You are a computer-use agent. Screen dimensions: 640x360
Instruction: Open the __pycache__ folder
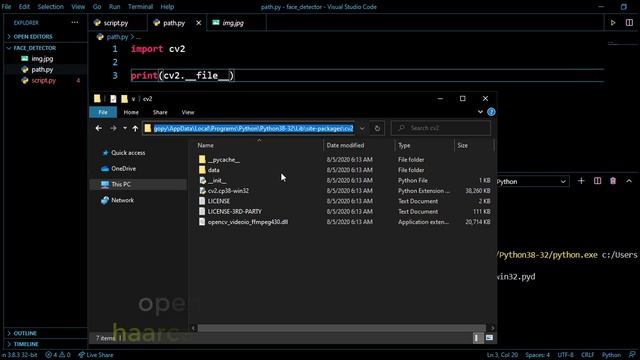click(224, 160)
